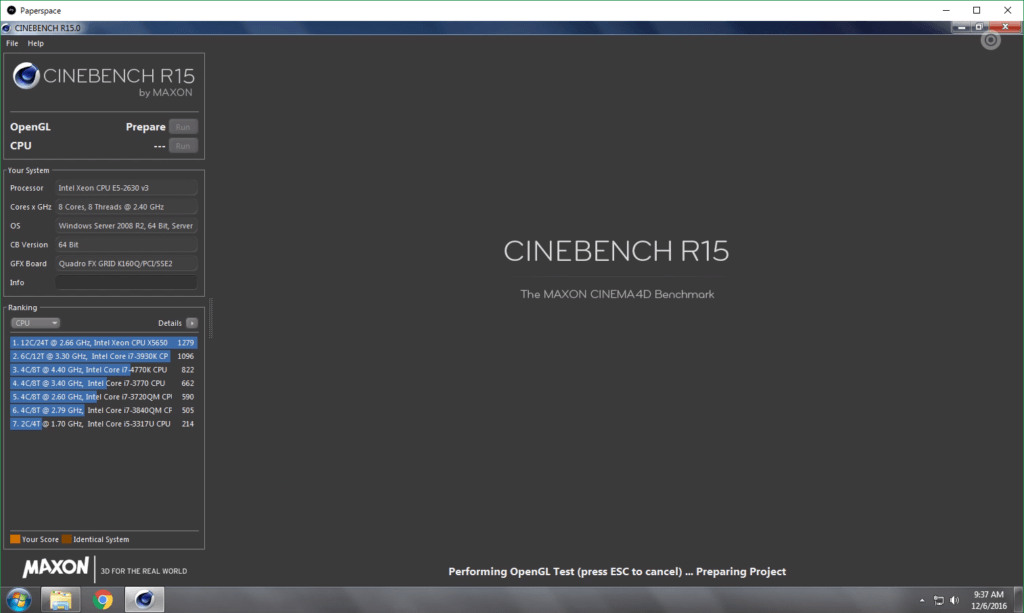Open the Help menu

(35, 43)
